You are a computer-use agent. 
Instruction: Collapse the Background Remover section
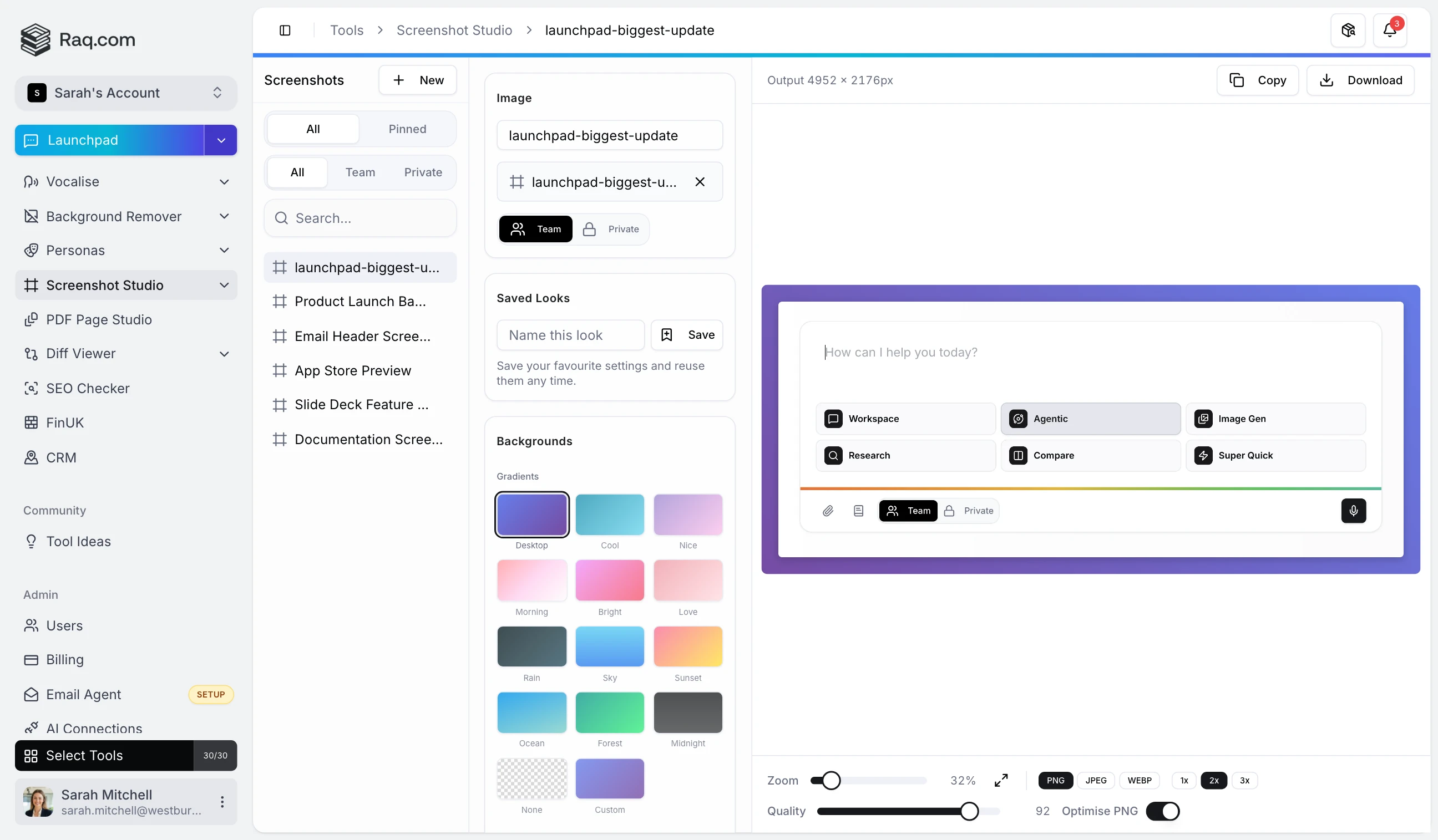pos(225,216)
